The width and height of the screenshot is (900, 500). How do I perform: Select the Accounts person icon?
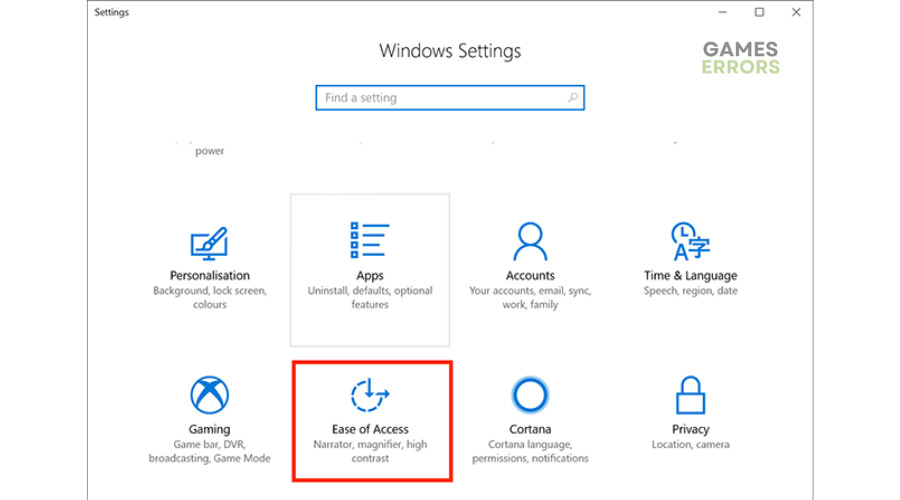pyautogui.click(x=530, y=242)
